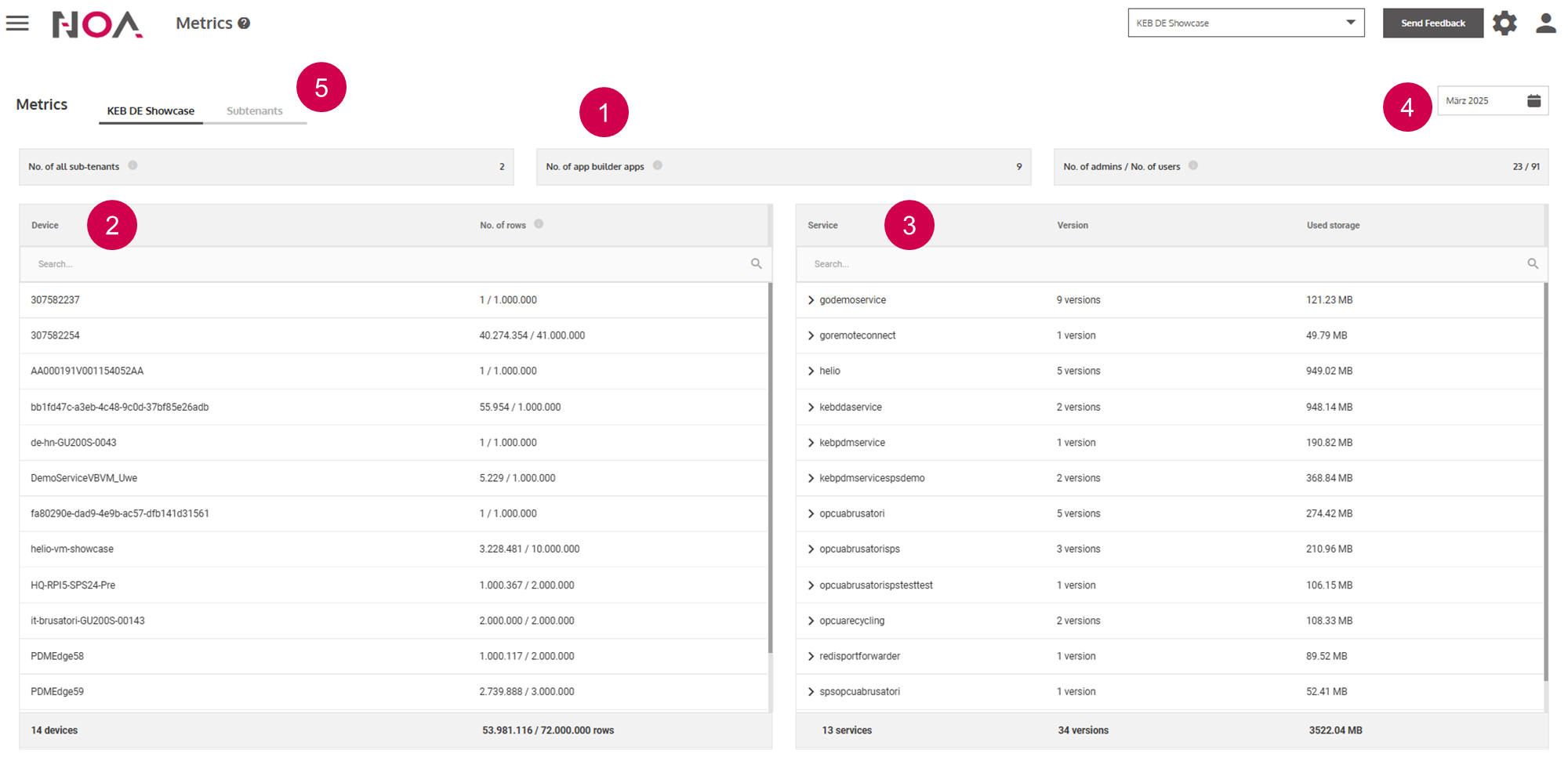
Task: Click info icon beside No. of rows
Action: (x=539, y=224)
